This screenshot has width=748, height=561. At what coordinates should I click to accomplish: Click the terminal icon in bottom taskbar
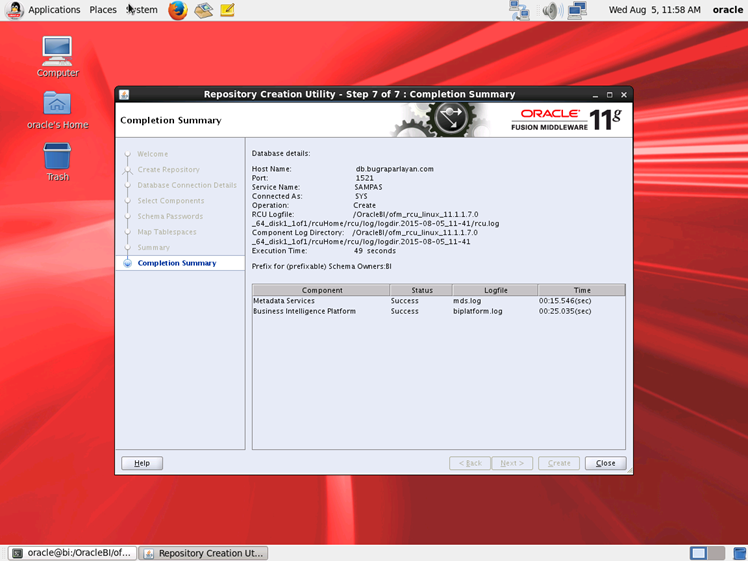click(17, 553)
